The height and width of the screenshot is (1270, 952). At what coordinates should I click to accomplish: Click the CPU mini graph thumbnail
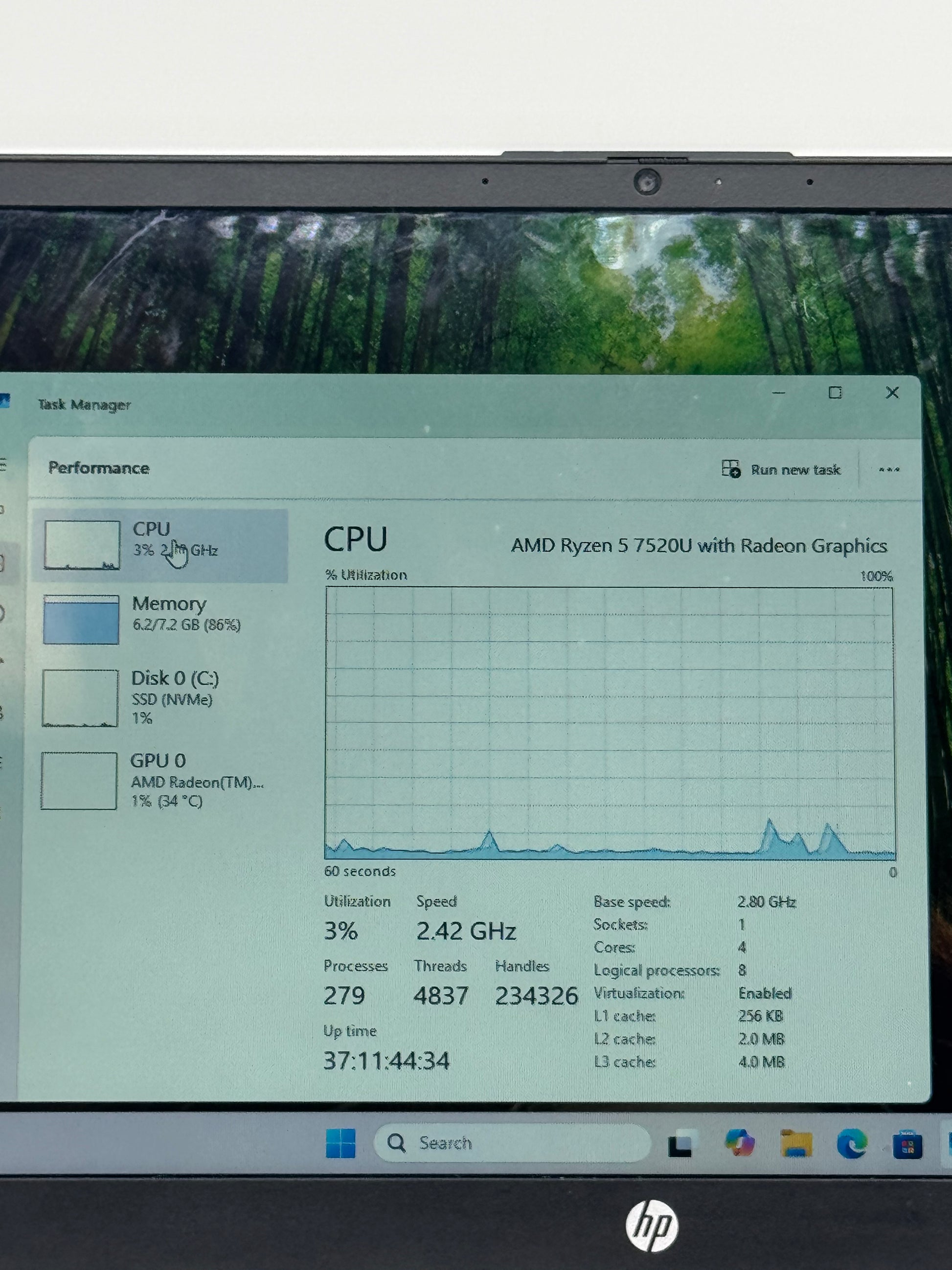point(82,545)
